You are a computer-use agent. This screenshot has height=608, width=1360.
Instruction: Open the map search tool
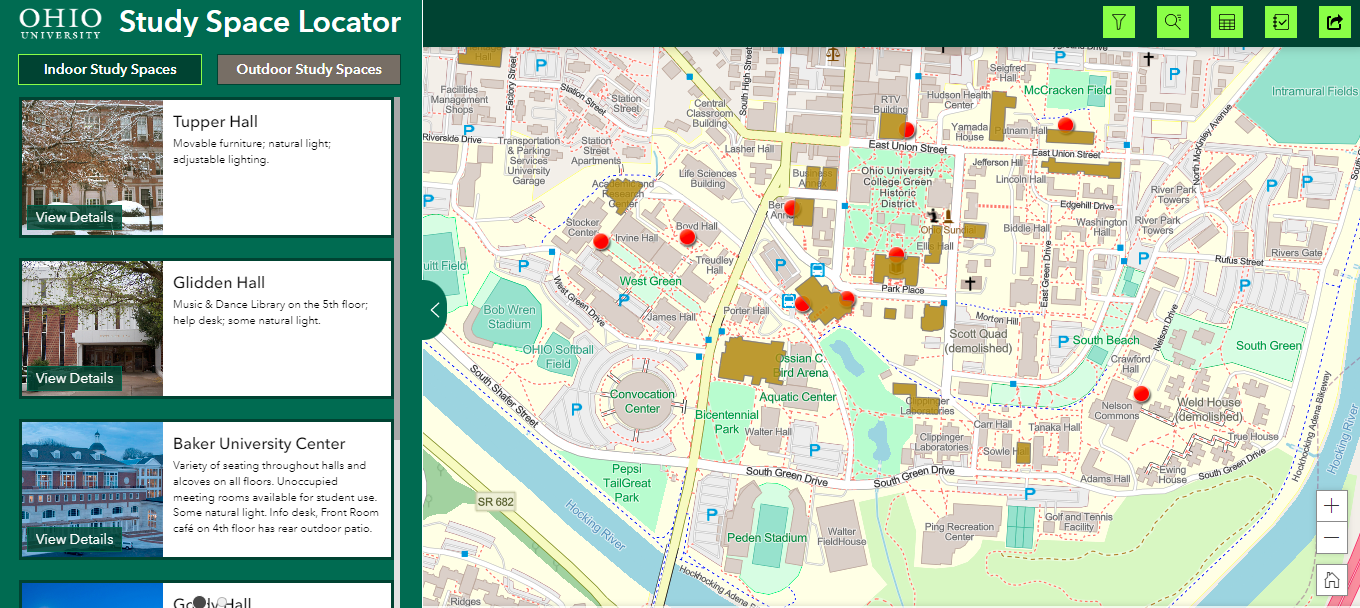click(x=1172, y=21)
